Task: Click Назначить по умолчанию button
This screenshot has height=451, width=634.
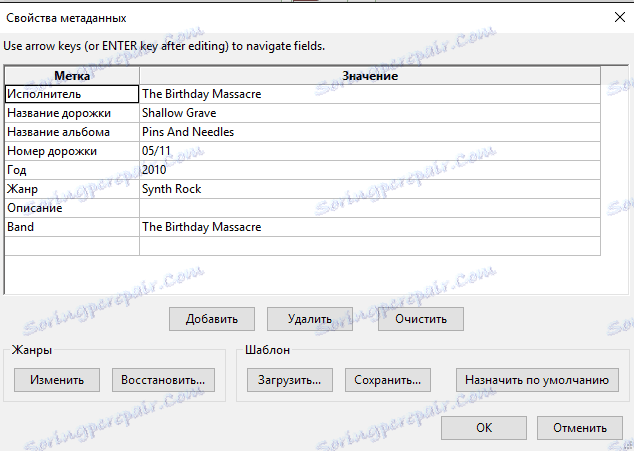Action: click(x=537, y=380)
